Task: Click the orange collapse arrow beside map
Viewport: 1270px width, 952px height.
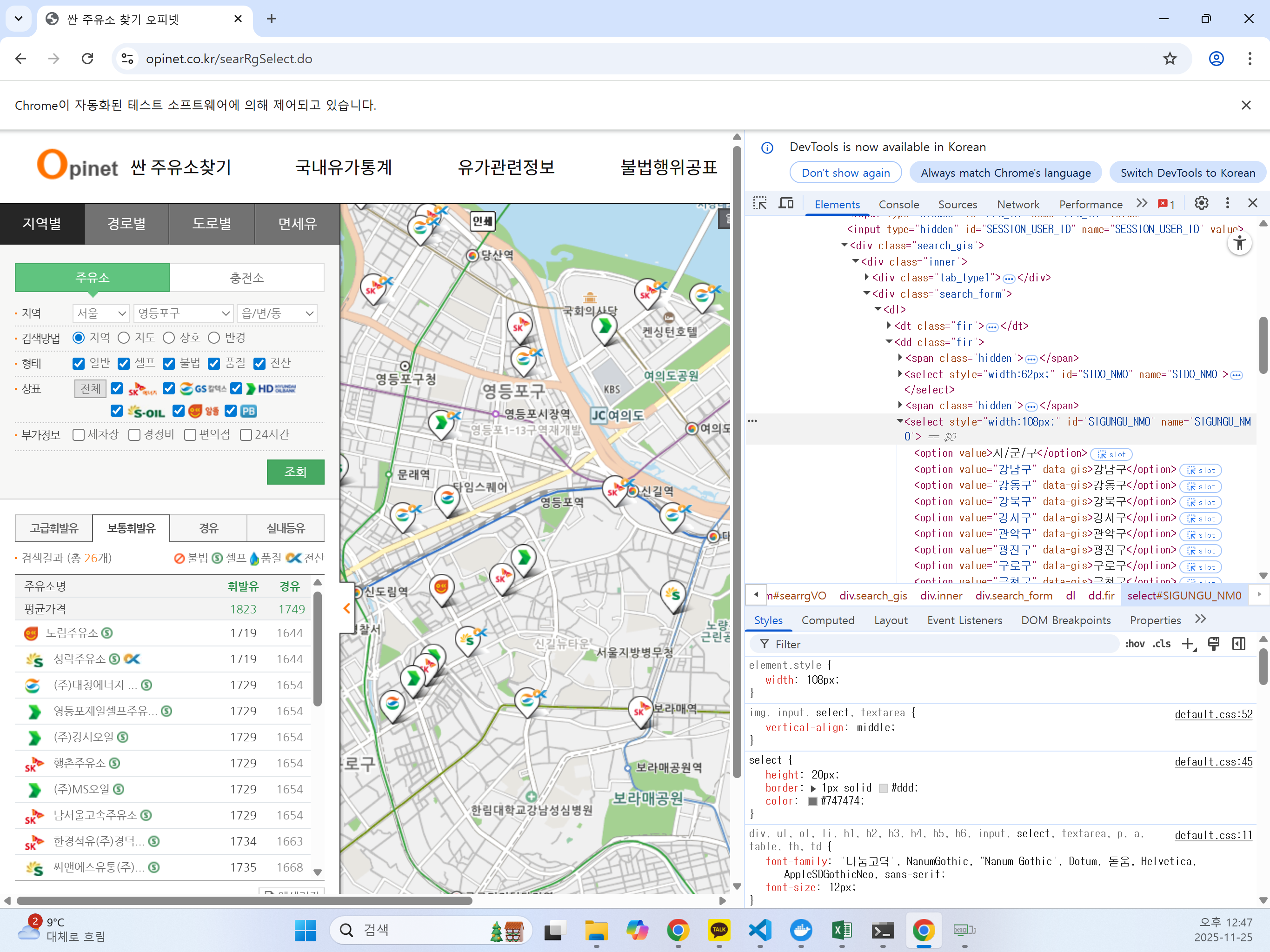Action: coord(347,608)
